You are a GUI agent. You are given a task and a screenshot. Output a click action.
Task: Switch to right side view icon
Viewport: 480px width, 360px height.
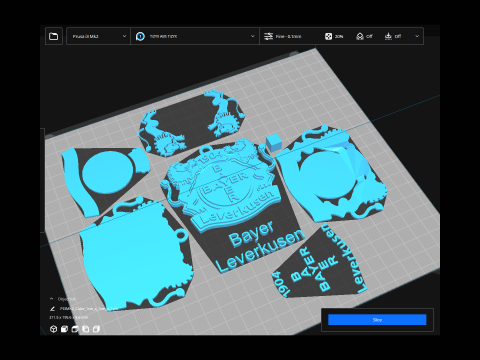pos(96,329)
